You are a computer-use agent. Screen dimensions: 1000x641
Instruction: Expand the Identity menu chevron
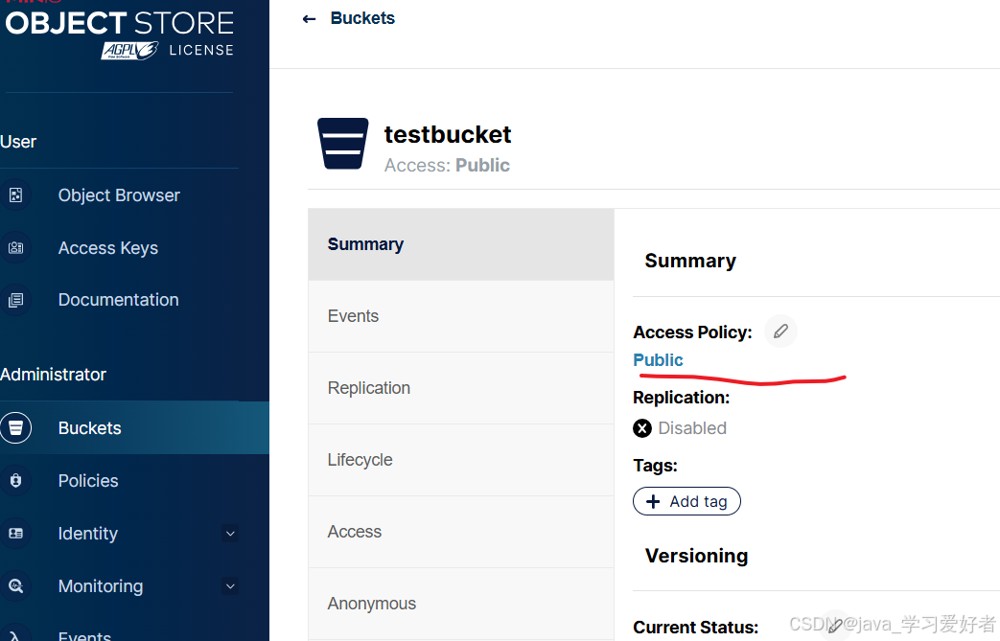click(231, 533)
